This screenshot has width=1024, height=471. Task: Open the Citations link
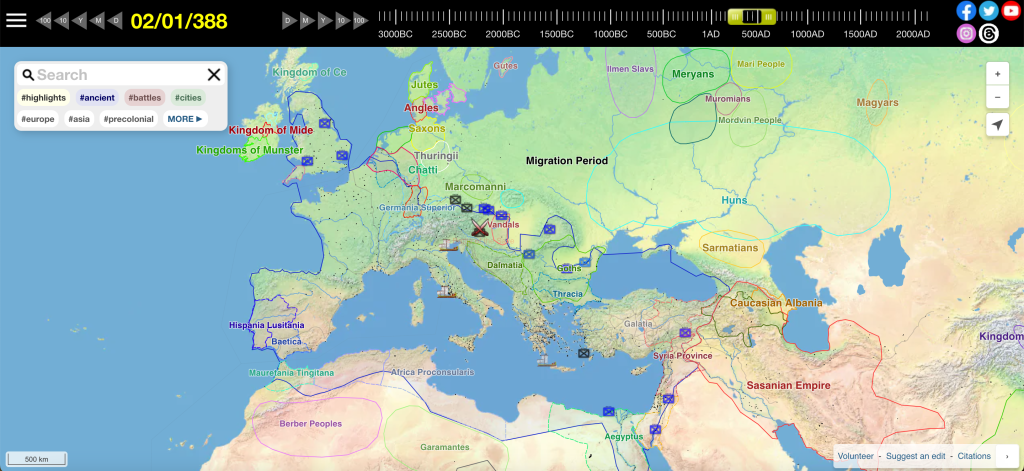tap(974, 456)
